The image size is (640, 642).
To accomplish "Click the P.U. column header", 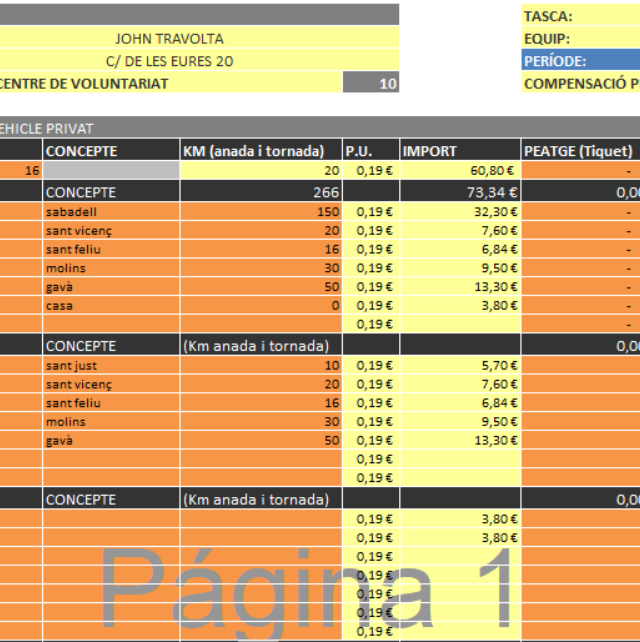I will pyautogui.click(x=371, y=151).
